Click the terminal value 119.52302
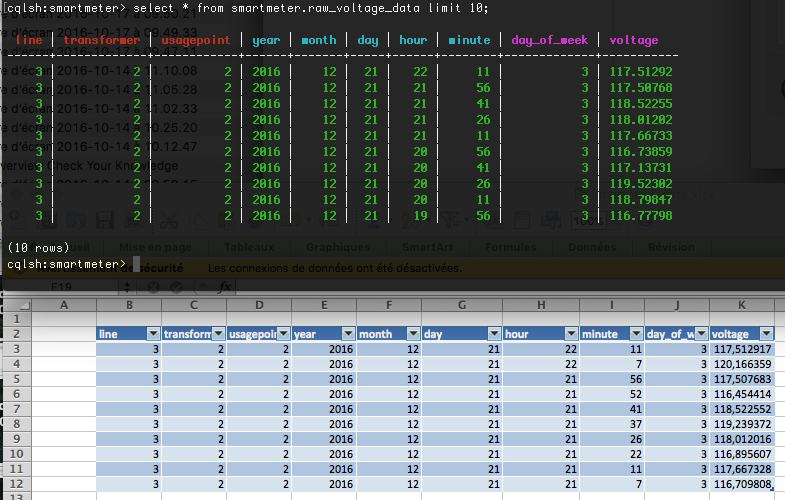 coord(641,184)
